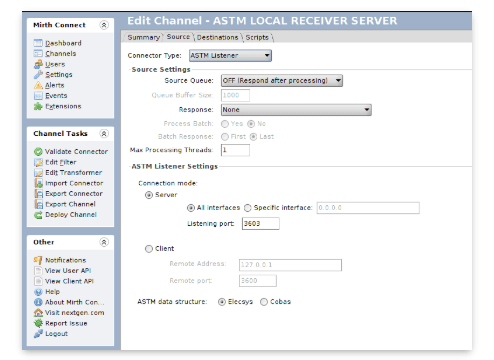The height and width of the screenshot is (360, 494).
Task: Click the Export Channel icon
Action: coord(38,204)
